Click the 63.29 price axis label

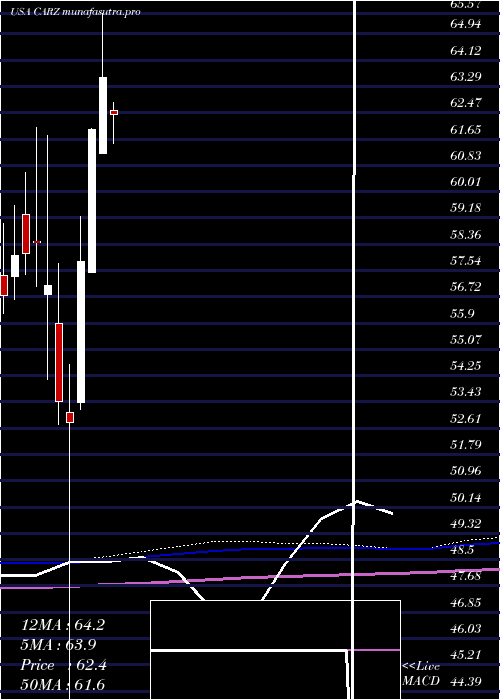coord(466,77)
